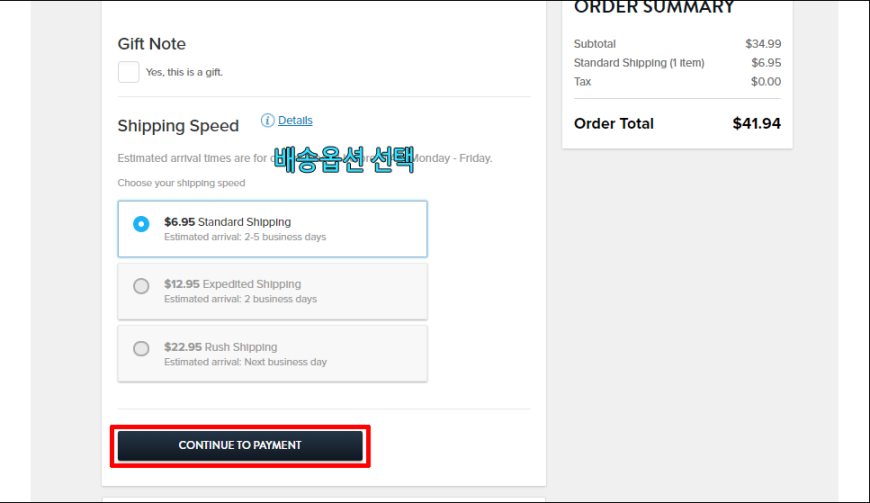Click the Tax $0.00 line
870x503 pixels.
[x=677, y=82]
